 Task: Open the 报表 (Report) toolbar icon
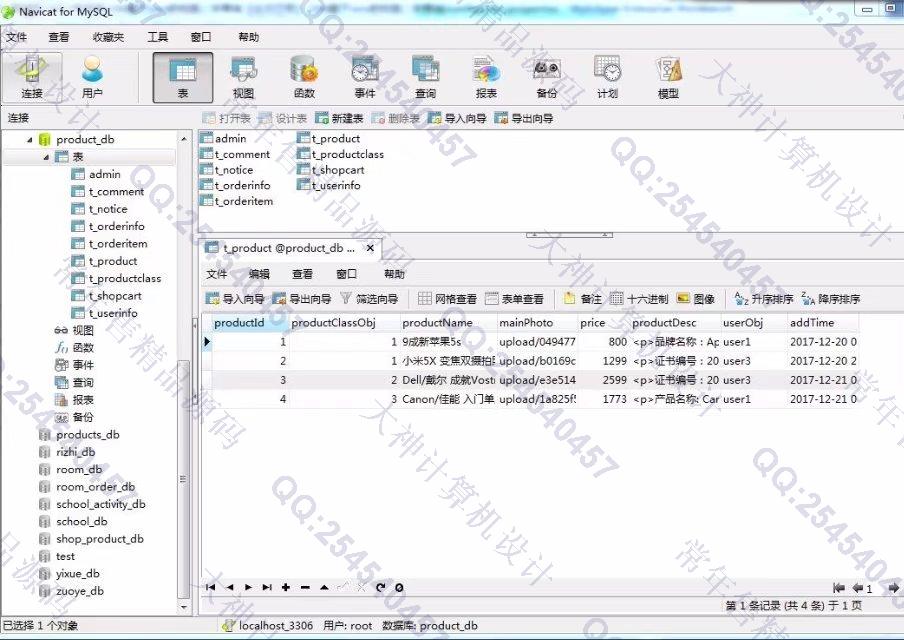(486, 77)
